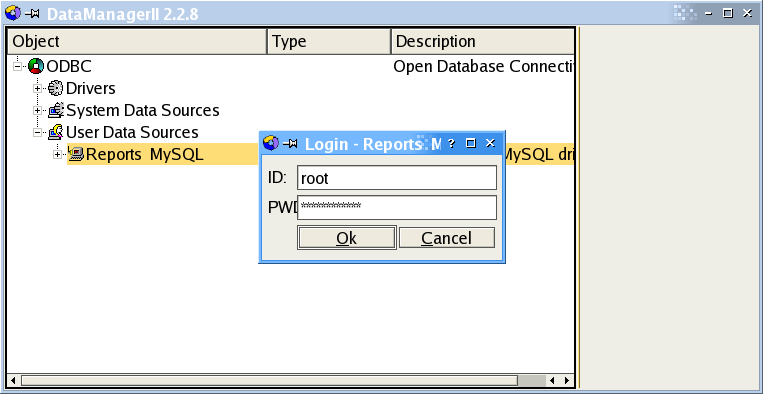Screen dimensions: 763x394
Task: Click the horizontal scrollbar left arrow
Action: (13, 380)
